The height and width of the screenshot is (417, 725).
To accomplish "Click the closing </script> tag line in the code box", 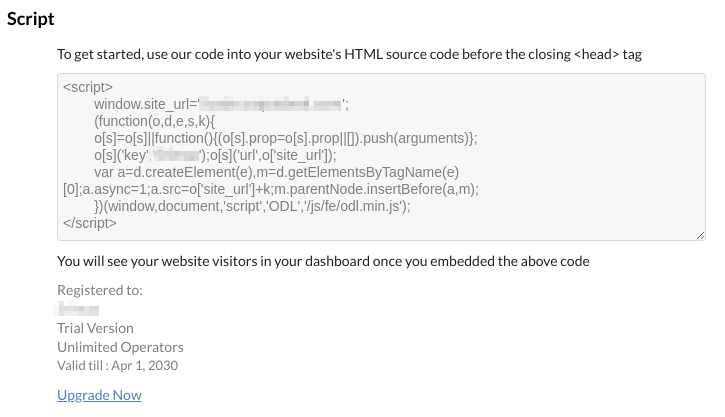I will tap(90, 223).
